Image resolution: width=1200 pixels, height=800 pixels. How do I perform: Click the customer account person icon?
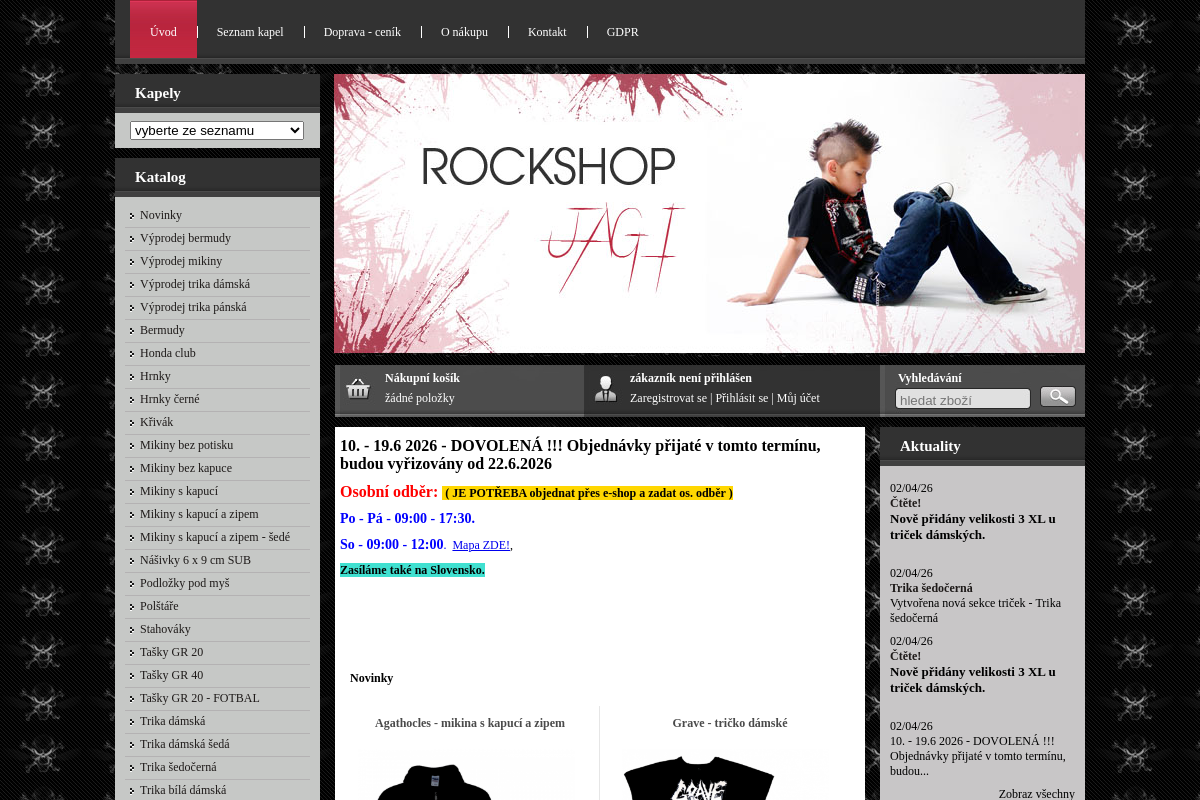605,389
